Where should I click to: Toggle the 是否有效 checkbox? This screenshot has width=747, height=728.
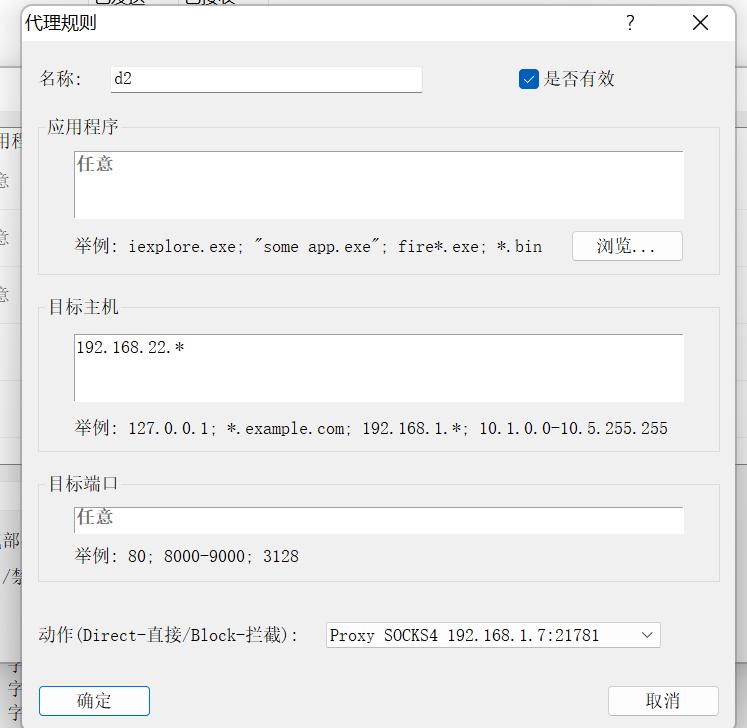[x=529, y=79]
